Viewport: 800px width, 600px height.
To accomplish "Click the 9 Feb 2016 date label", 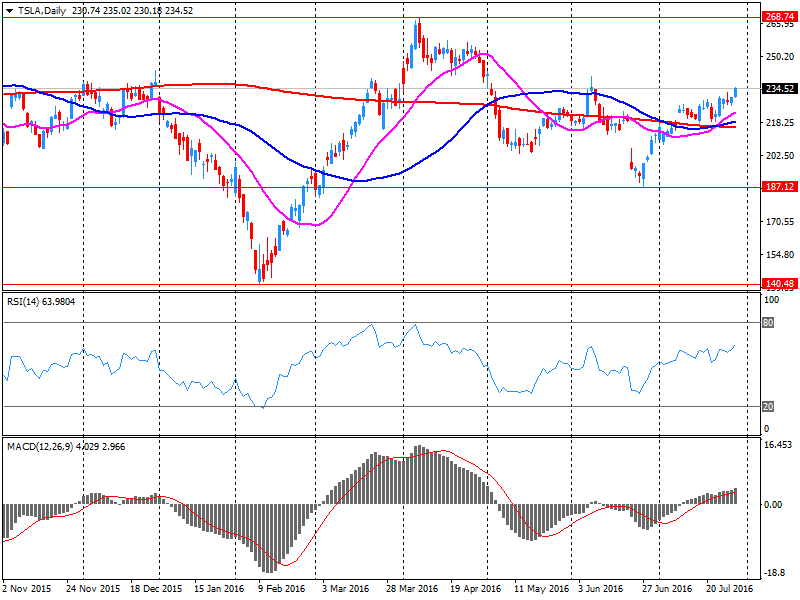I will [282, 589].
